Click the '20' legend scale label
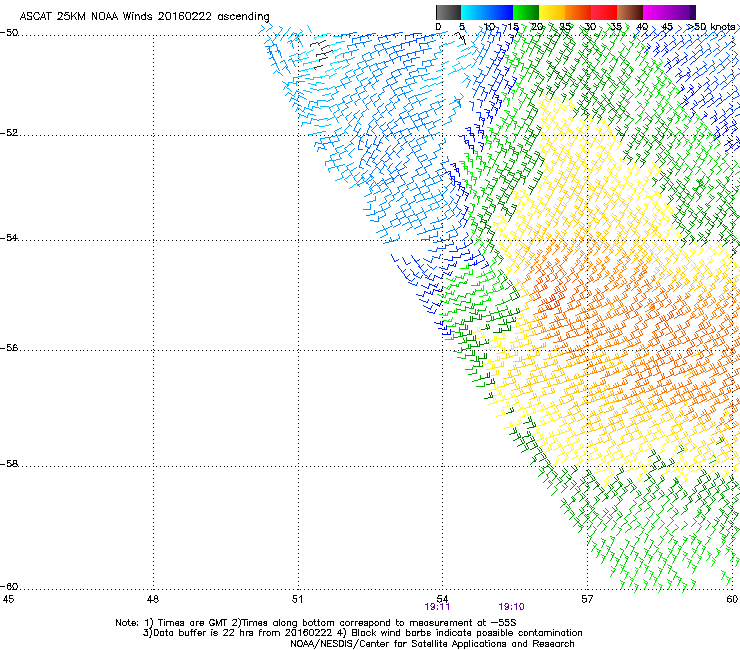 pos(538,27)
